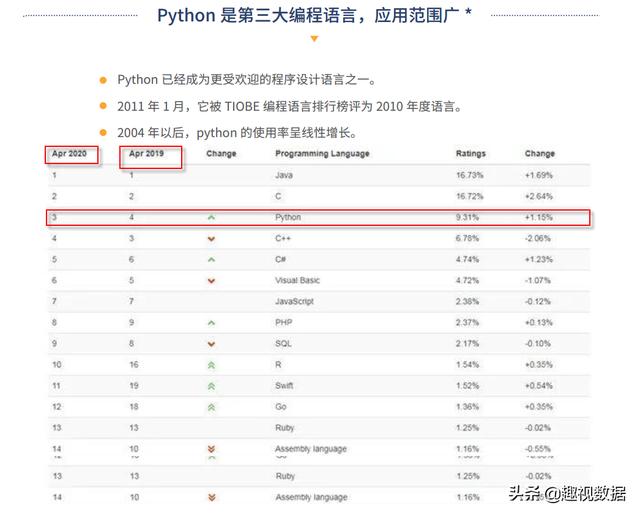This screenshot has width=640, height=516.
Task: Select the 'Java' language name
Action: pyautogui.click(x=284, y=175)
